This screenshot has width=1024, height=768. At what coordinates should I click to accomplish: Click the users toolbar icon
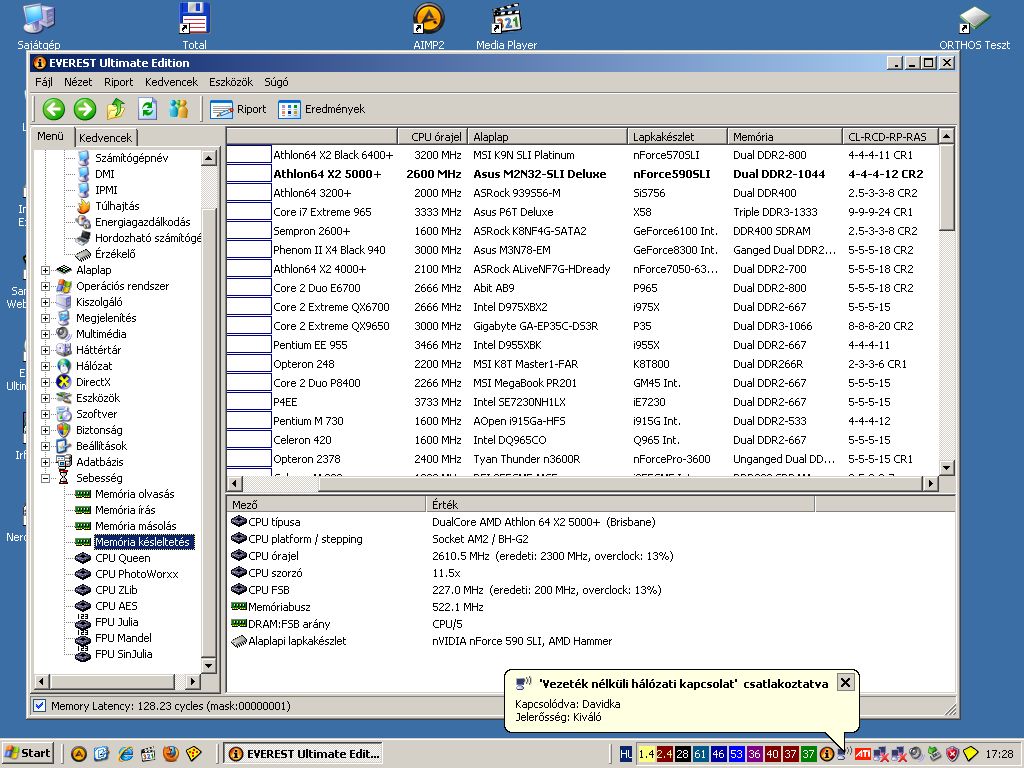tap(179, 109)
